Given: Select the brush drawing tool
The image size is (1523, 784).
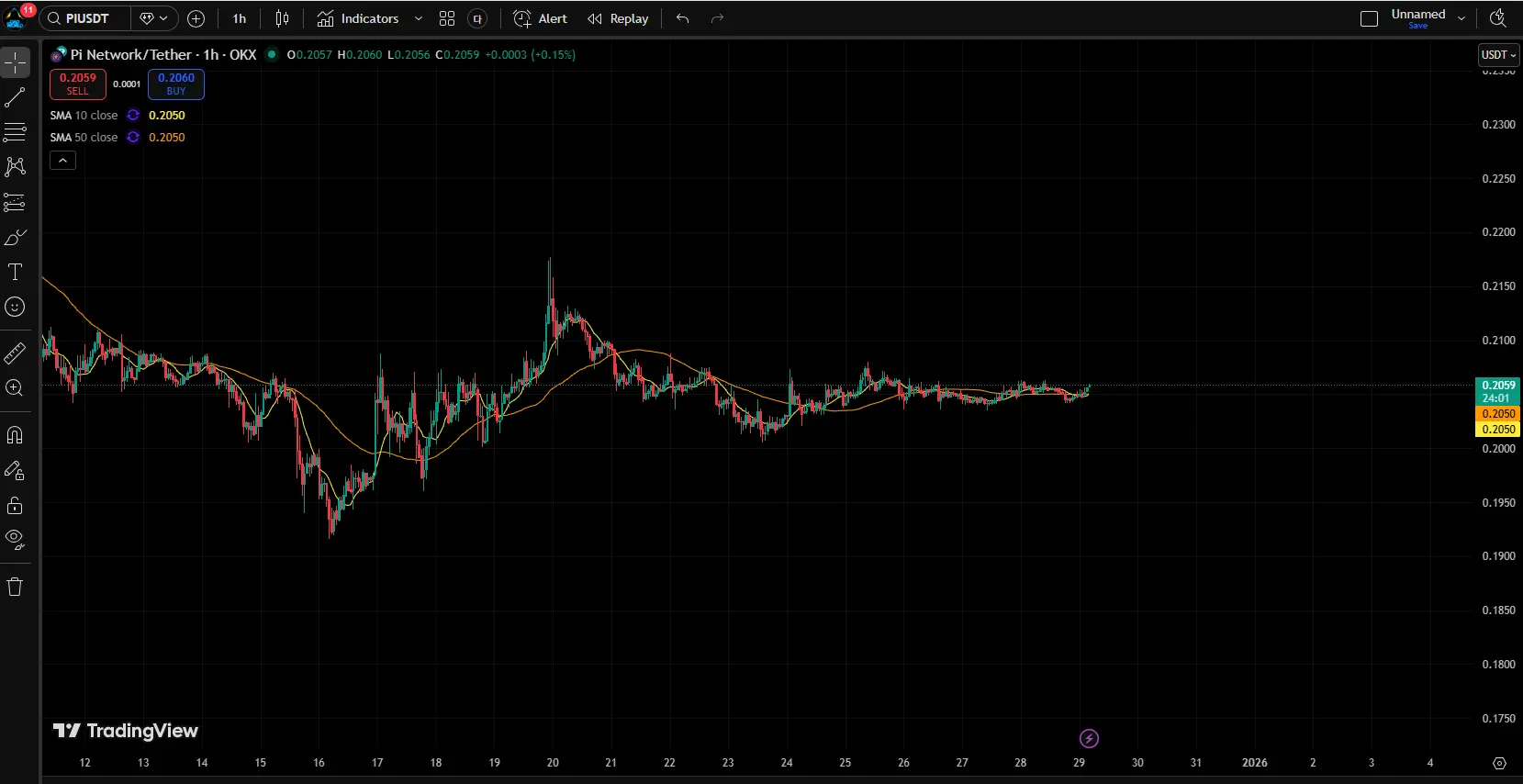Looking at the screenshot, I should click(16, 237).
